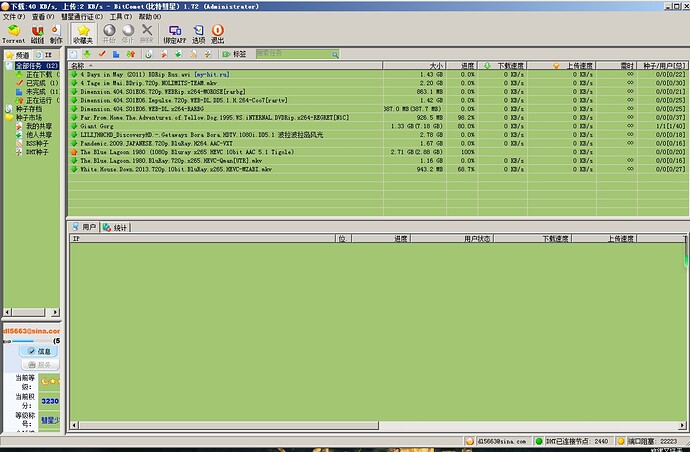
Task: Switch to the 频道 sidebar tab
Action: pos(17,55)
